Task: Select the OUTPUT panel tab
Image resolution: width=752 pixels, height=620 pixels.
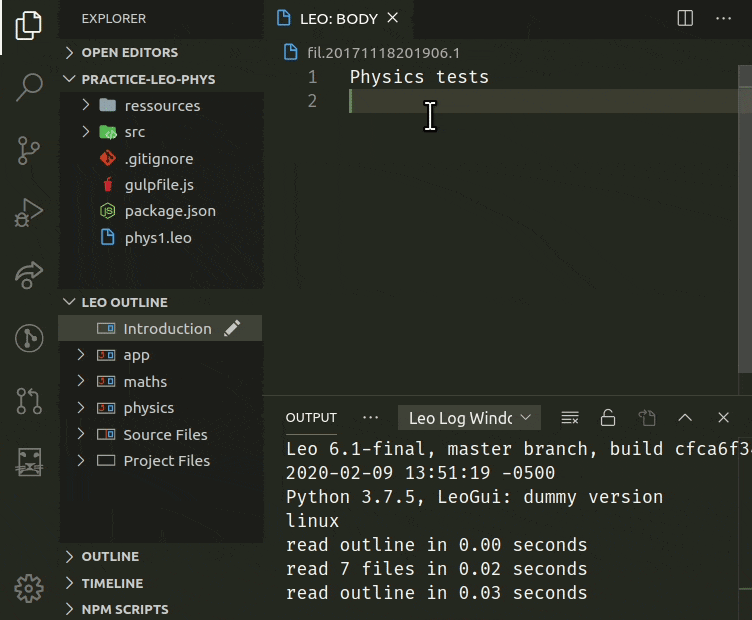Action: click(x=311, y=418)
